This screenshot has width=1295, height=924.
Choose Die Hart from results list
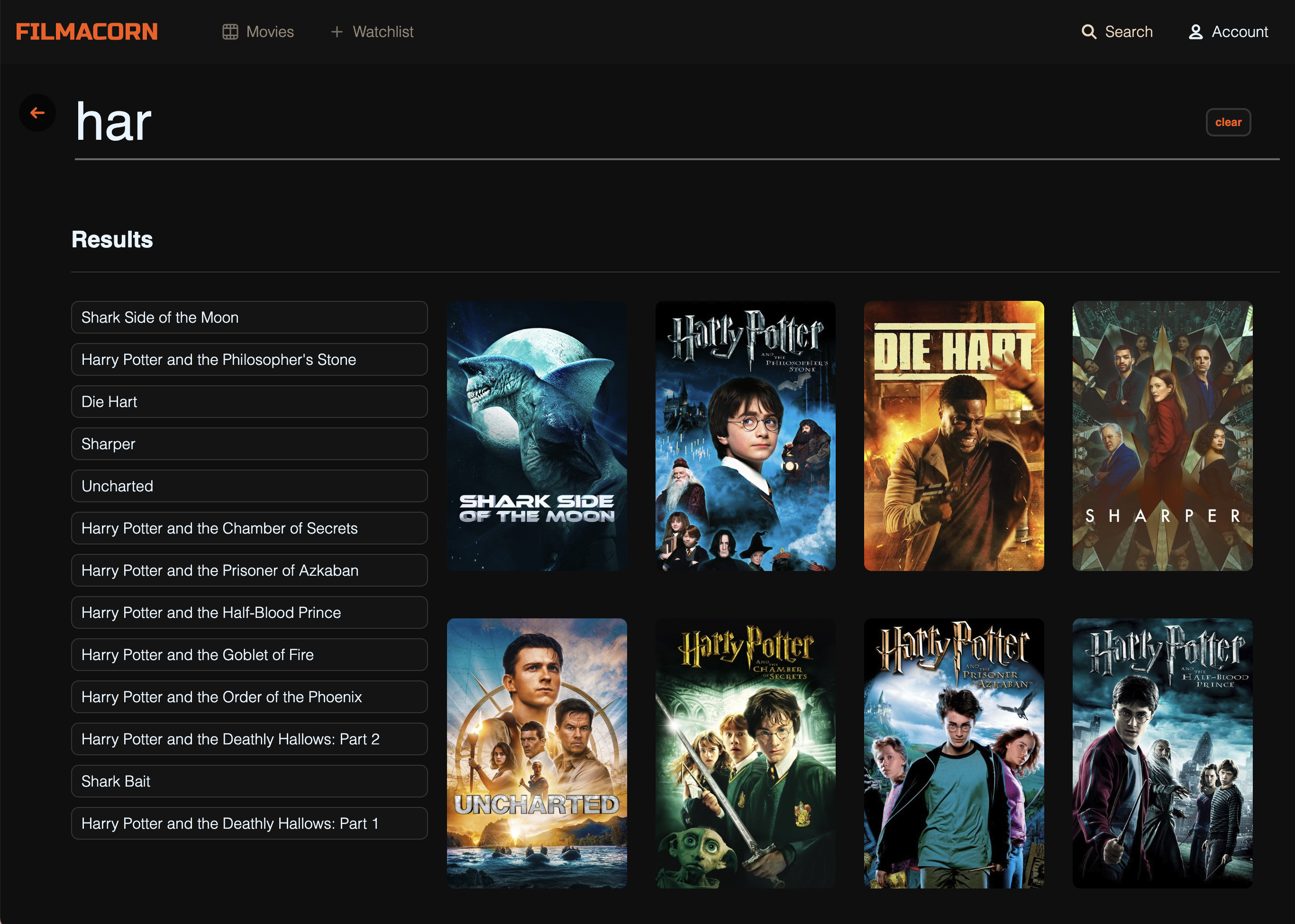249,402
